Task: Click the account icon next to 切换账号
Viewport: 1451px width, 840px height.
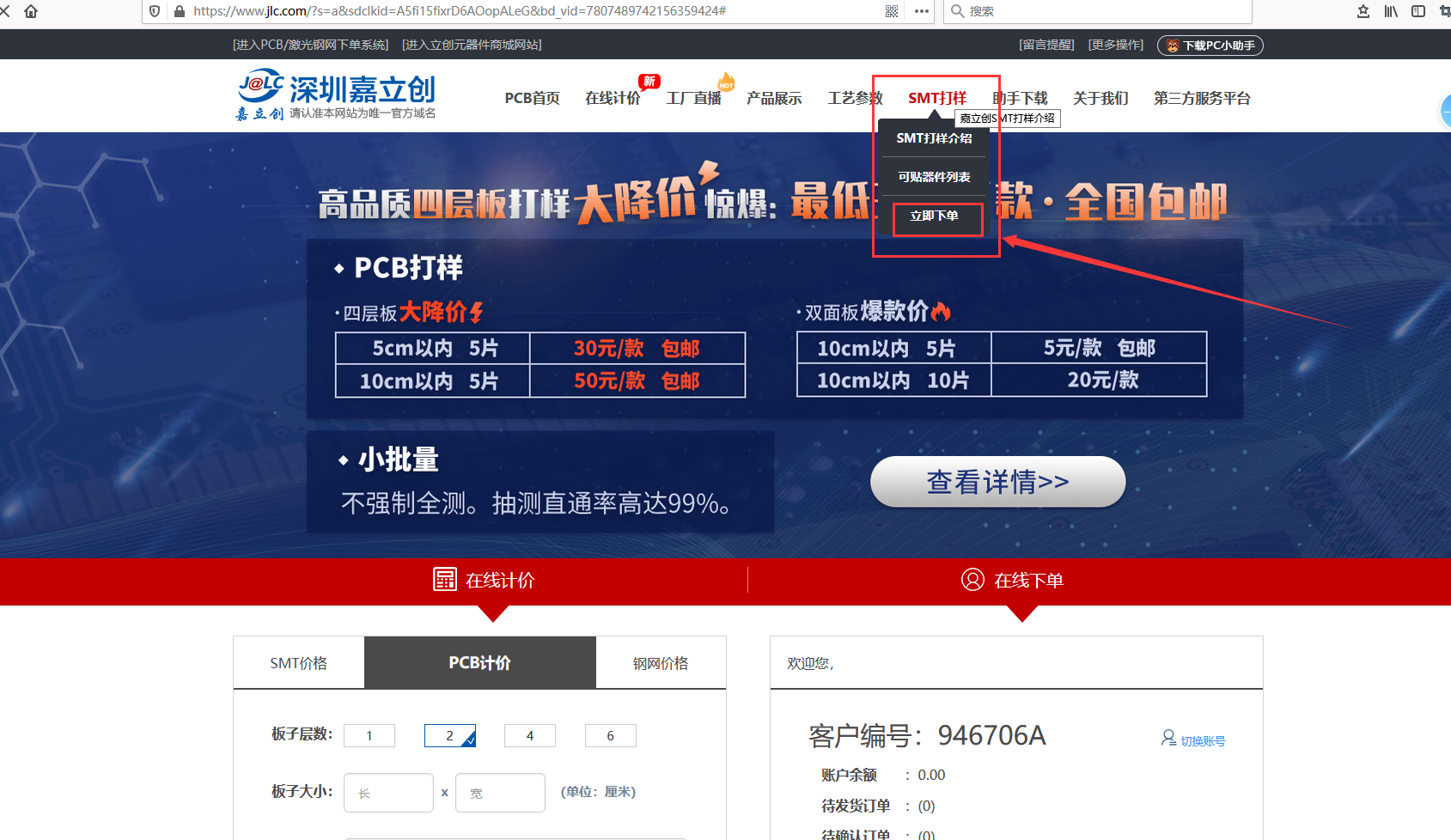Action: pyautogui.click(x=1168, y=739)
